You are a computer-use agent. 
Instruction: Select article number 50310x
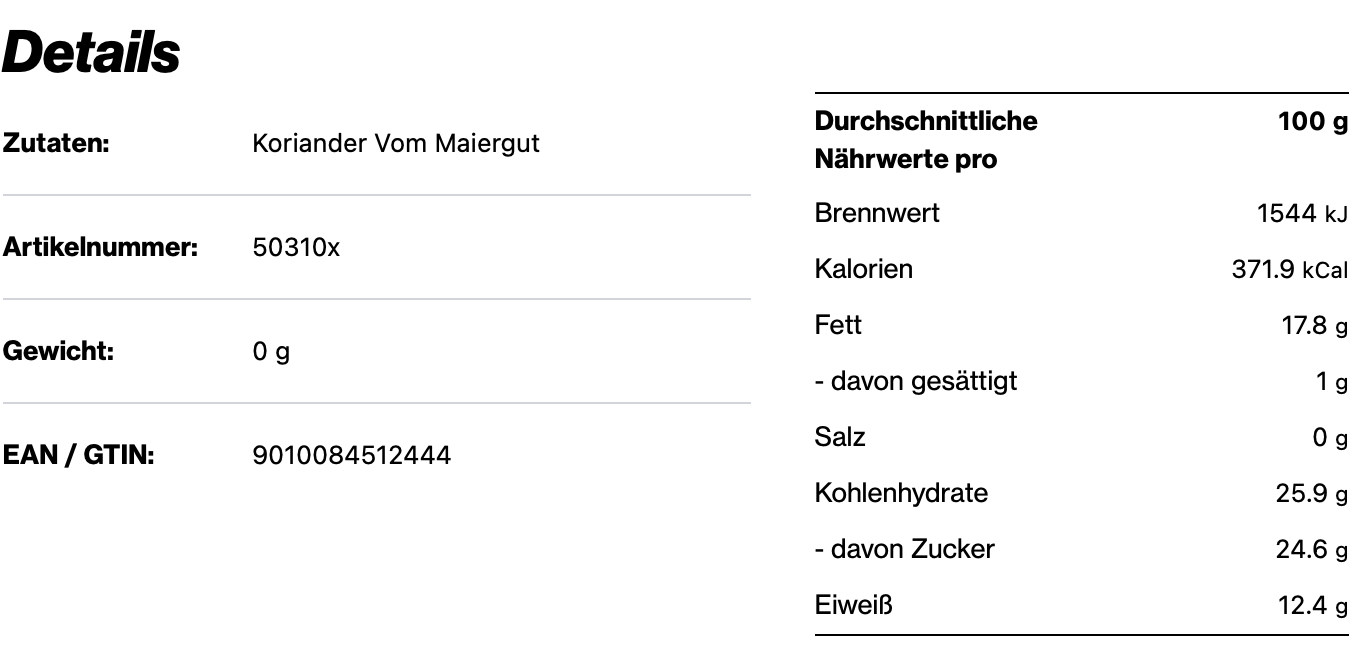point(296,247)
